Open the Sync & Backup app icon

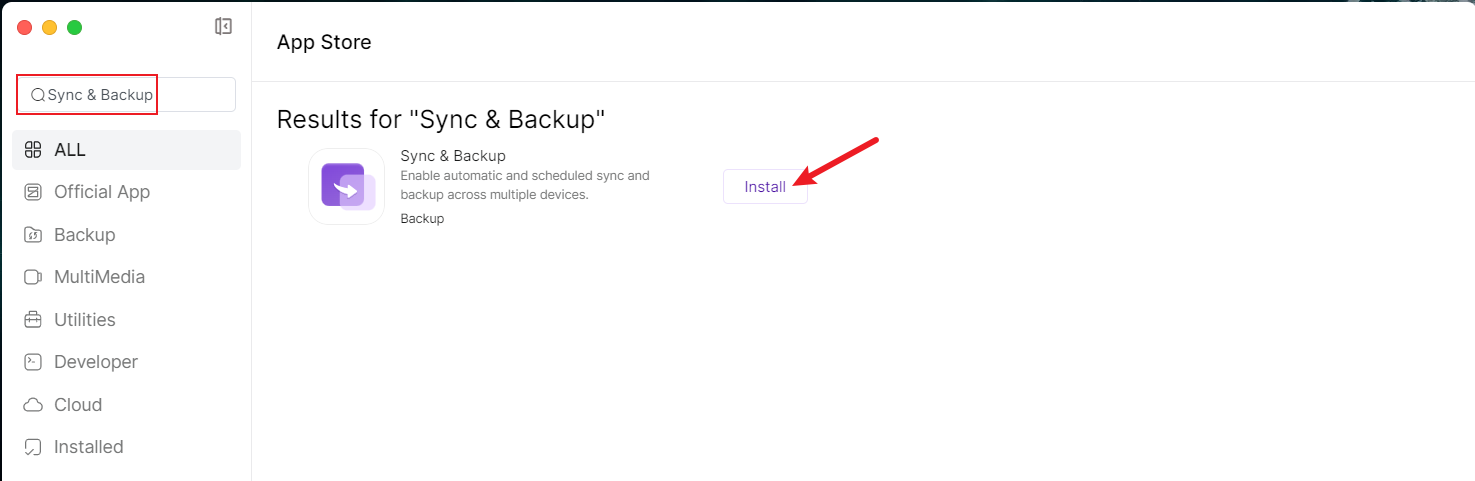point(347,187)
